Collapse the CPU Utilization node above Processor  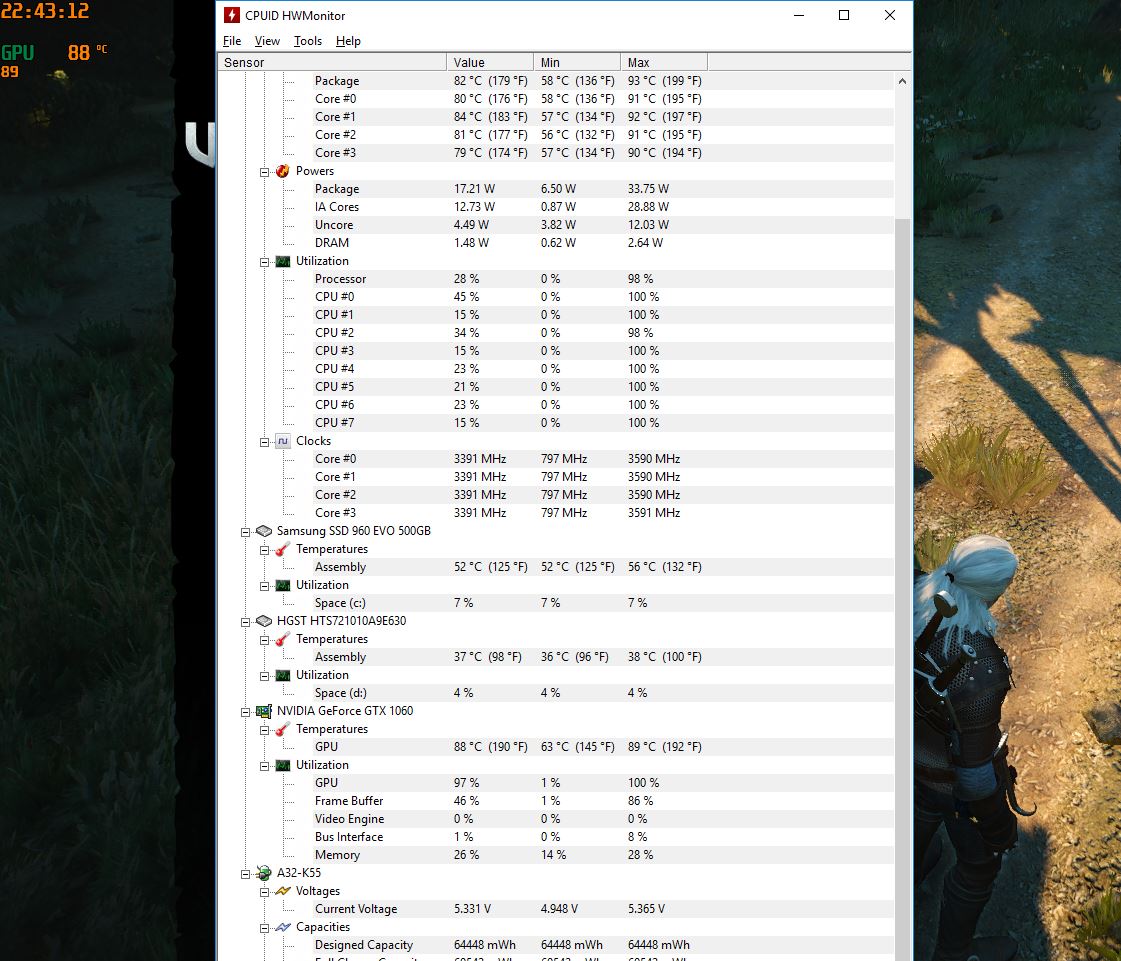pos(265,262)
